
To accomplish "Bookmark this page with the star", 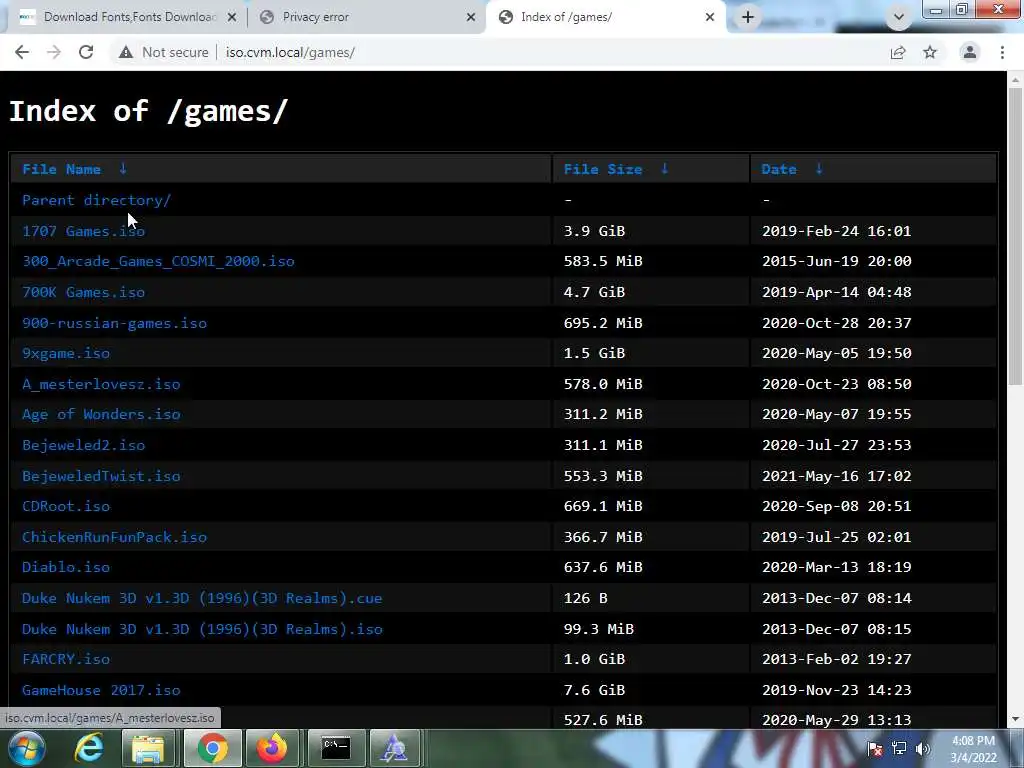I will (930, 52).
